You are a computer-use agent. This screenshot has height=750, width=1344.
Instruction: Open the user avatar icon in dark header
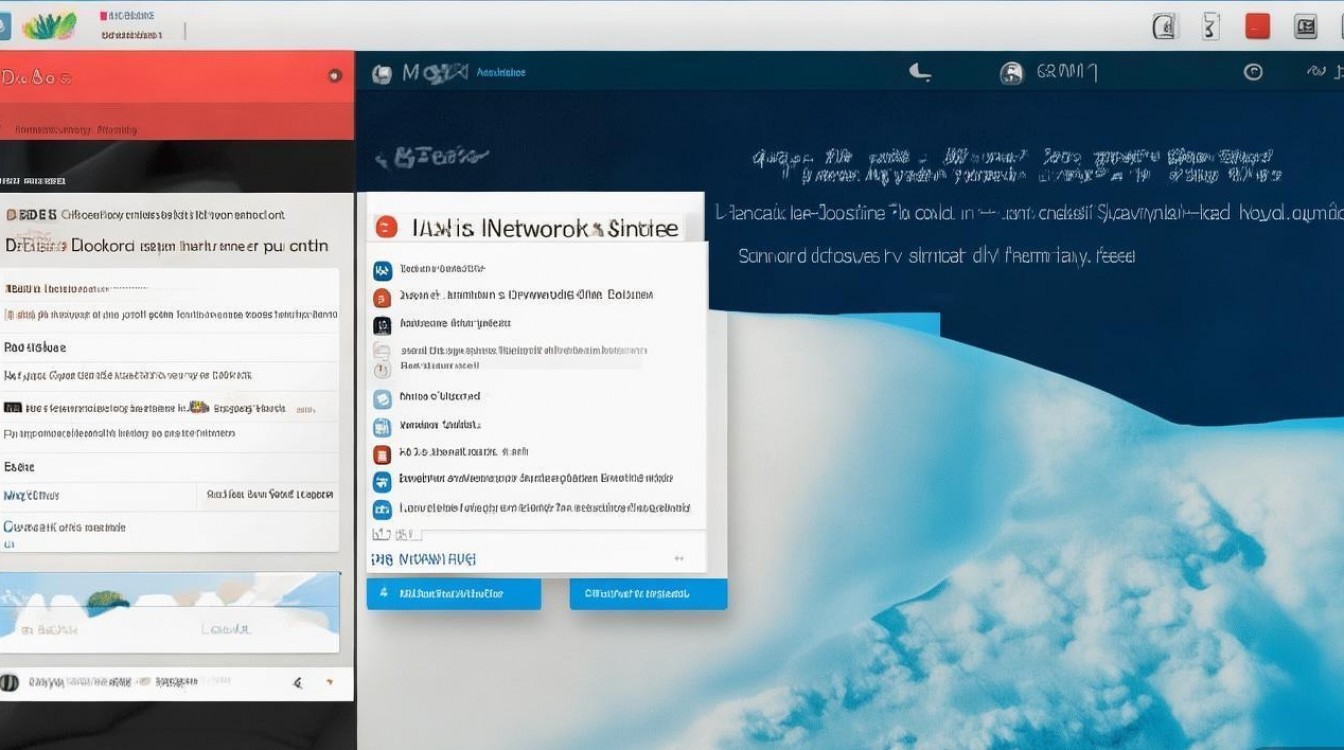pyautogui.click(x=1012, y=73)
